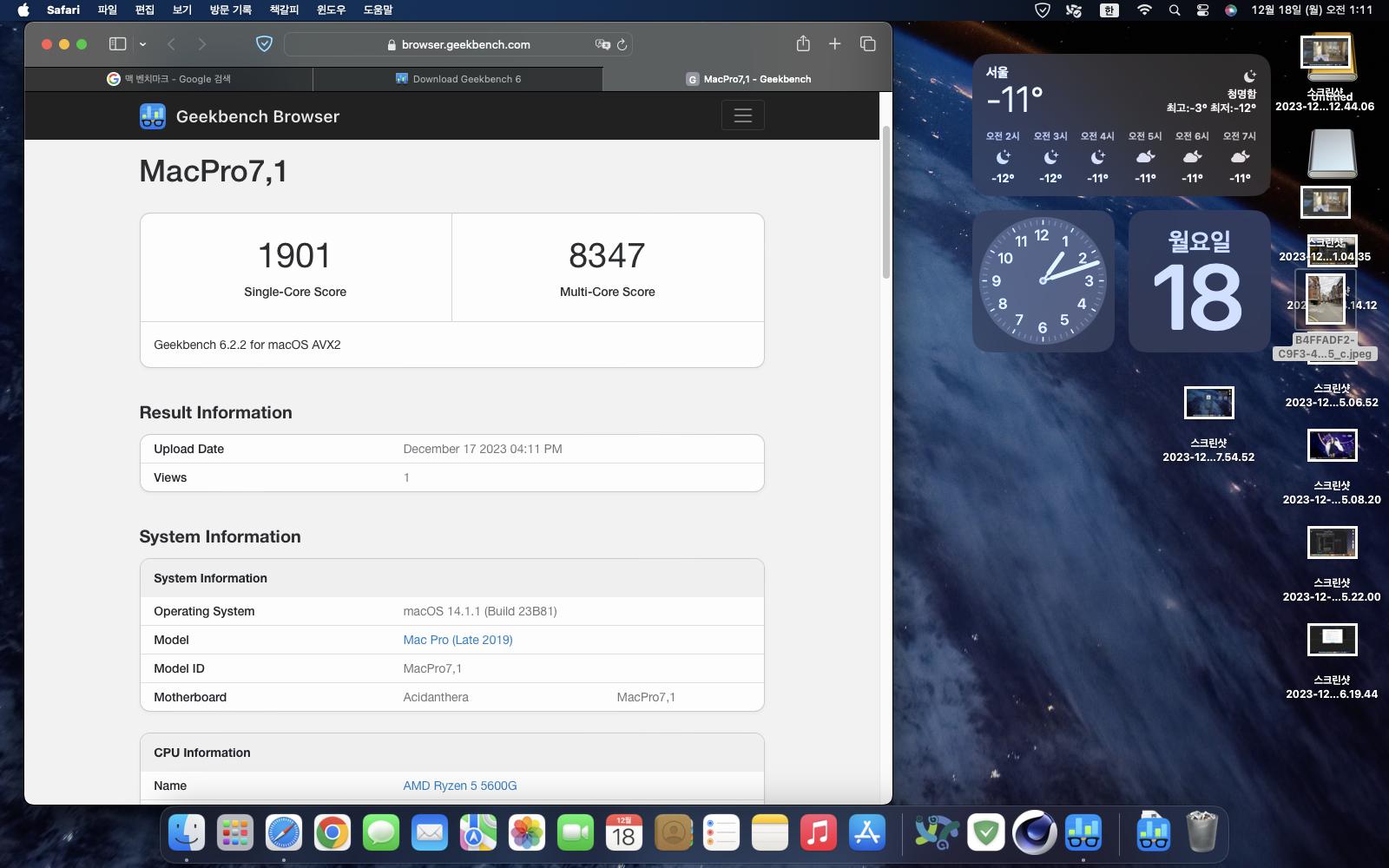Open the B4FFADF2 jpeg desktop thumbnail
This screenshot has height=868, width=1389.
[1325, 299]
